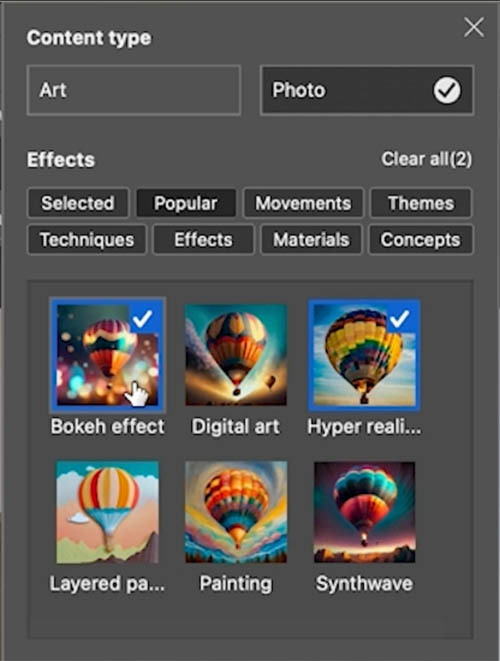Deselect the Hyper realistic effect thumbnail
Image resolution: width=500 pixels, height=661 pixels.
364,355
